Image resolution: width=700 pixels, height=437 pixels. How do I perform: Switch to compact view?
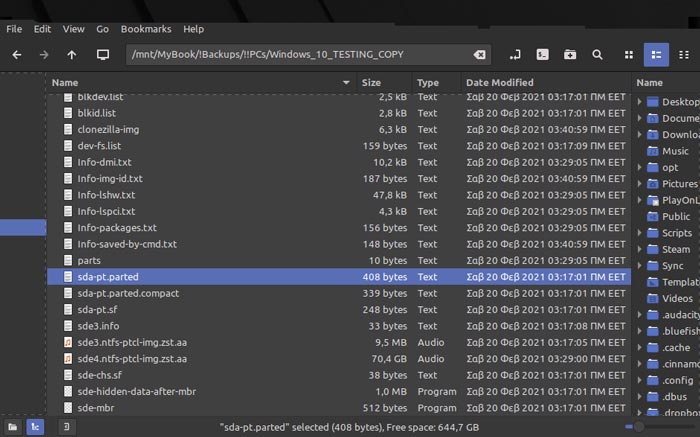point(683,55)
